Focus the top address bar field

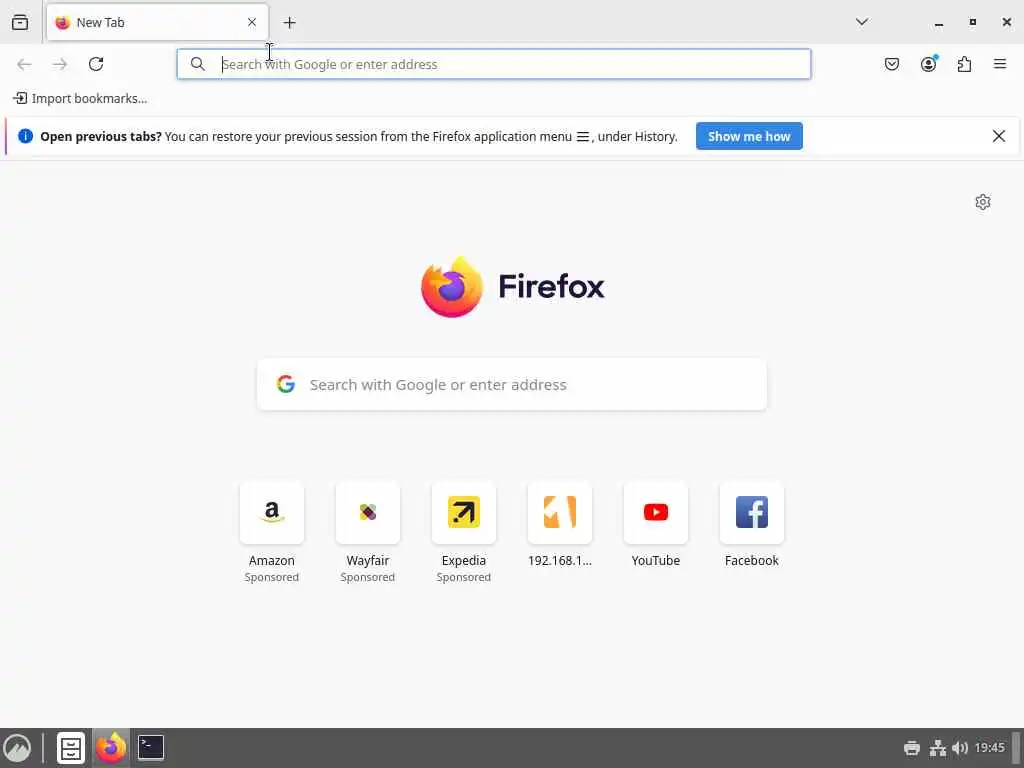[x=494, y=64]
